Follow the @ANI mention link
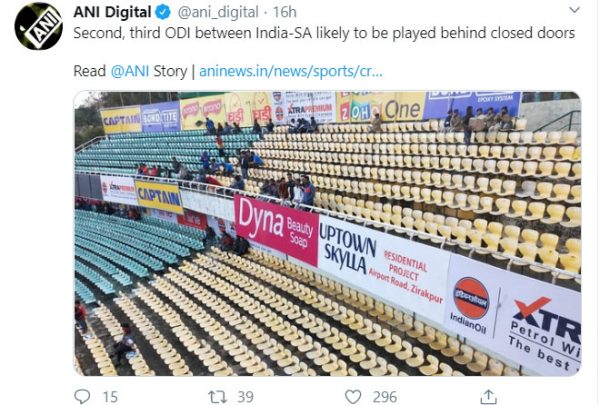This screenshot has width=600, height=405. point(130,72)
